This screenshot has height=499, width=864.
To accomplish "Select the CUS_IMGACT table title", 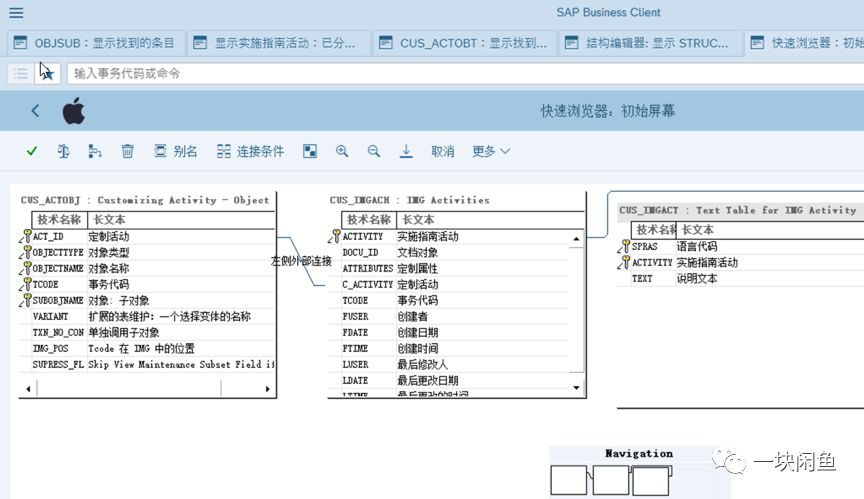I will pyautogui.click(x=737, y=210).
